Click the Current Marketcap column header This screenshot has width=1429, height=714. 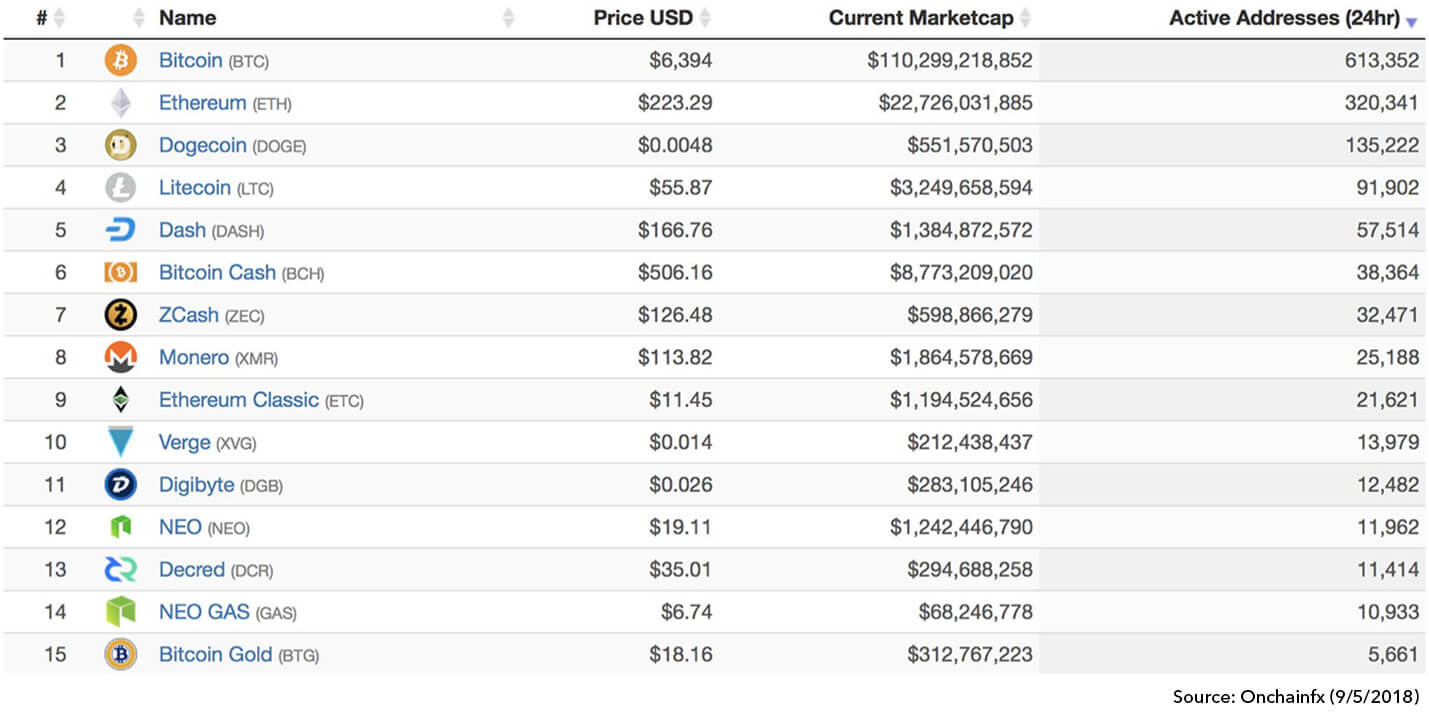[921, 18]
